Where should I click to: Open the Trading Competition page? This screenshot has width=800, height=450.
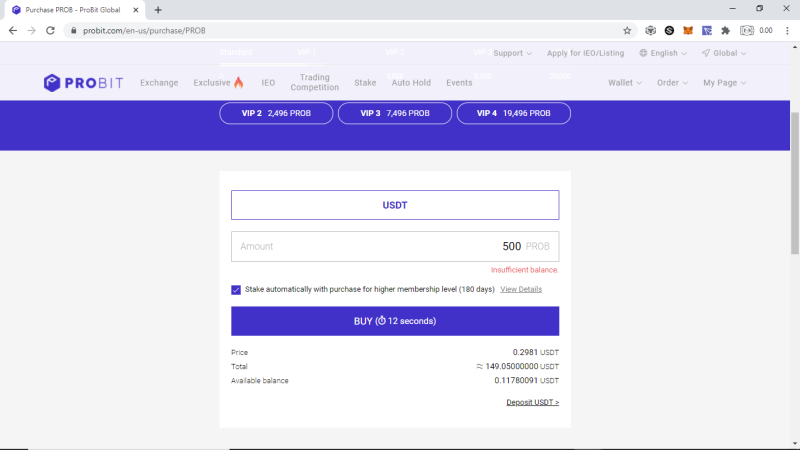(x=315, y=82)
